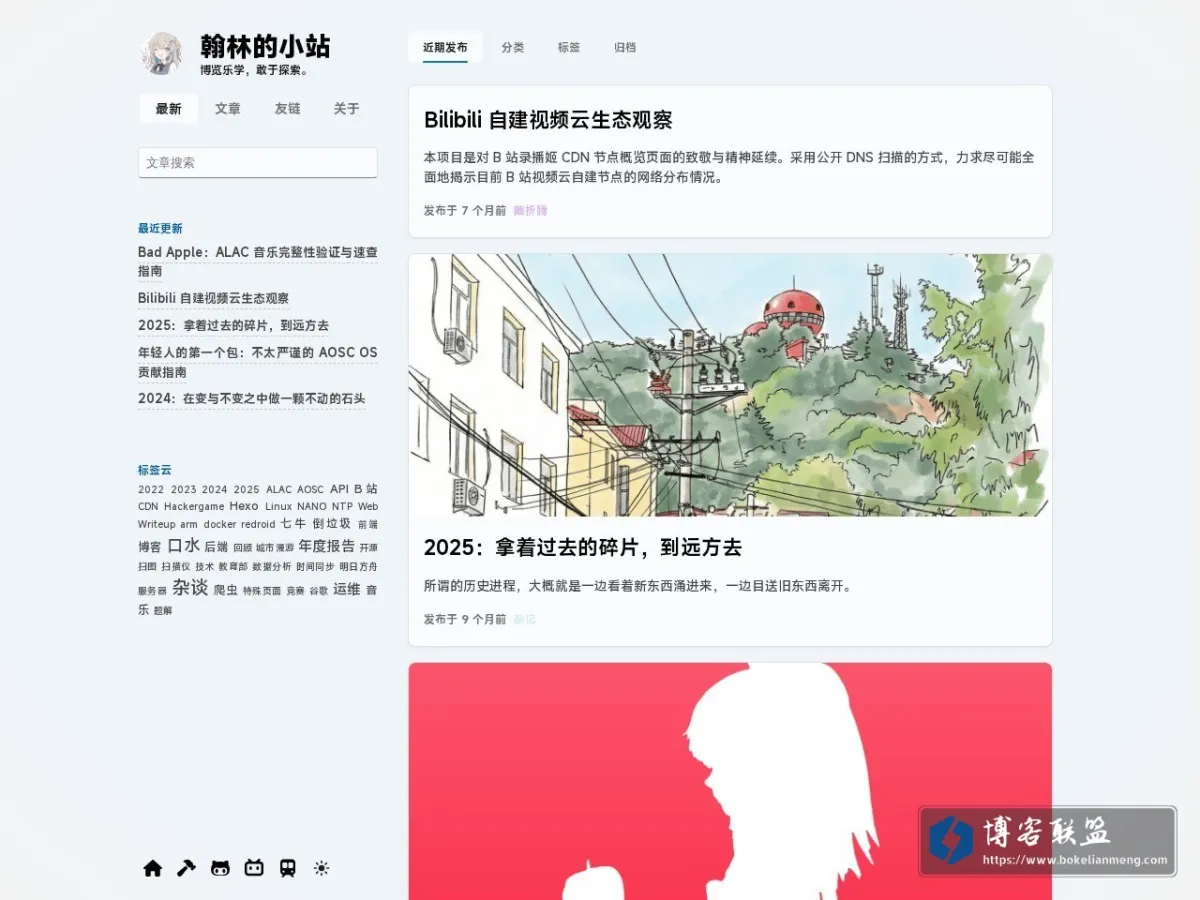Open the GitHub cat icon link
This screenshot has height=900, width=1200.
220,868
